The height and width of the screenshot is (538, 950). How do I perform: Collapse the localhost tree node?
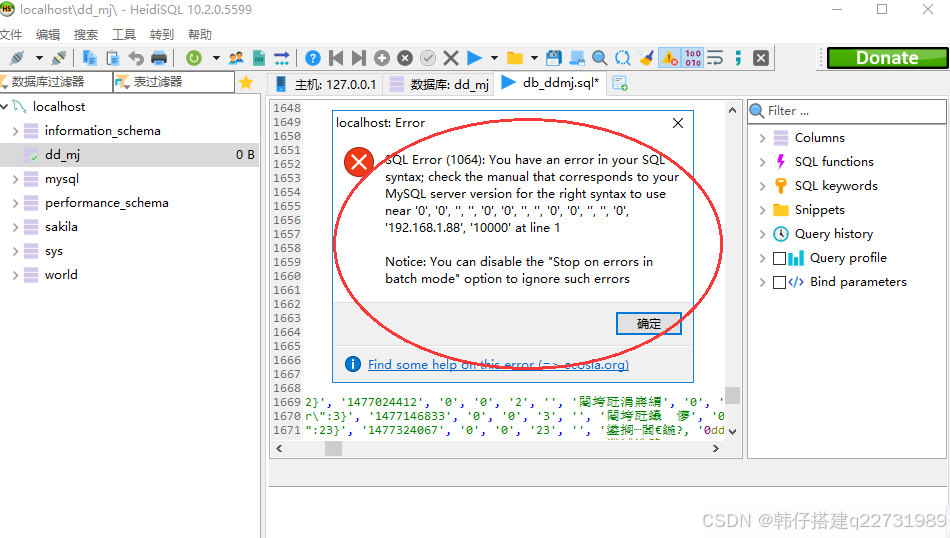(x=4, y=107)
